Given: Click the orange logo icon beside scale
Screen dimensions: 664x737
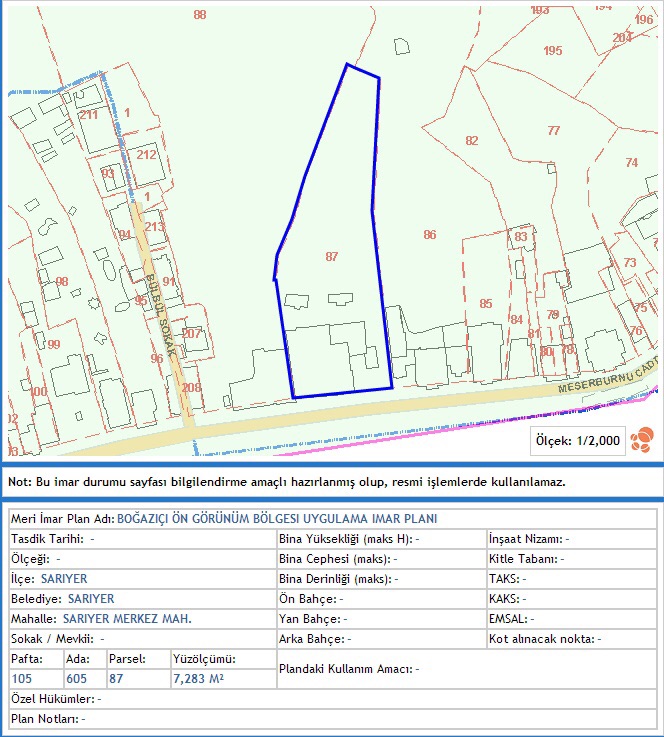Looking at the screenshot, I should 643,438.
